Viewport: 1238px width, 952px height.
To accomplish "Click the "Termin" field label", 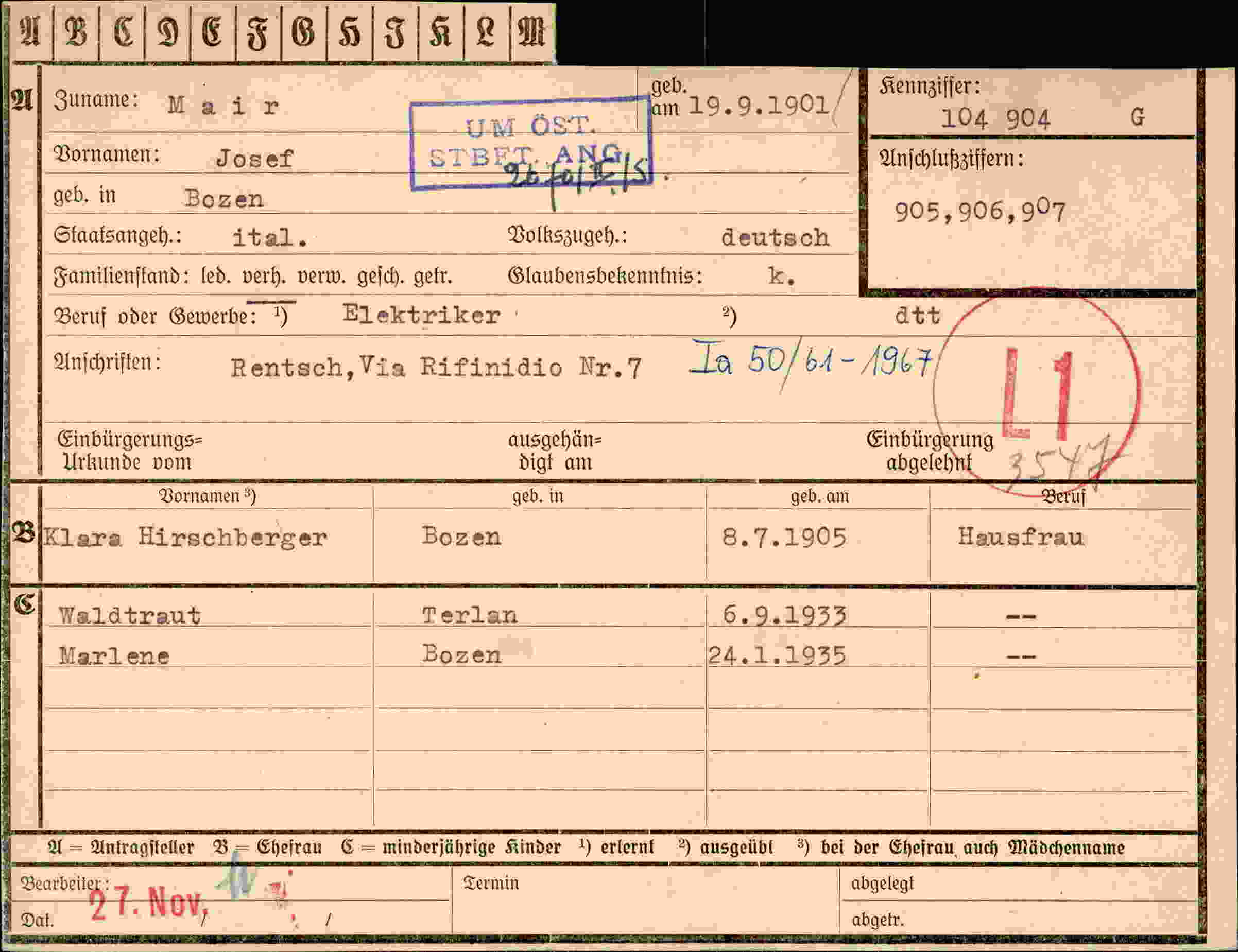I will (491, 883).
